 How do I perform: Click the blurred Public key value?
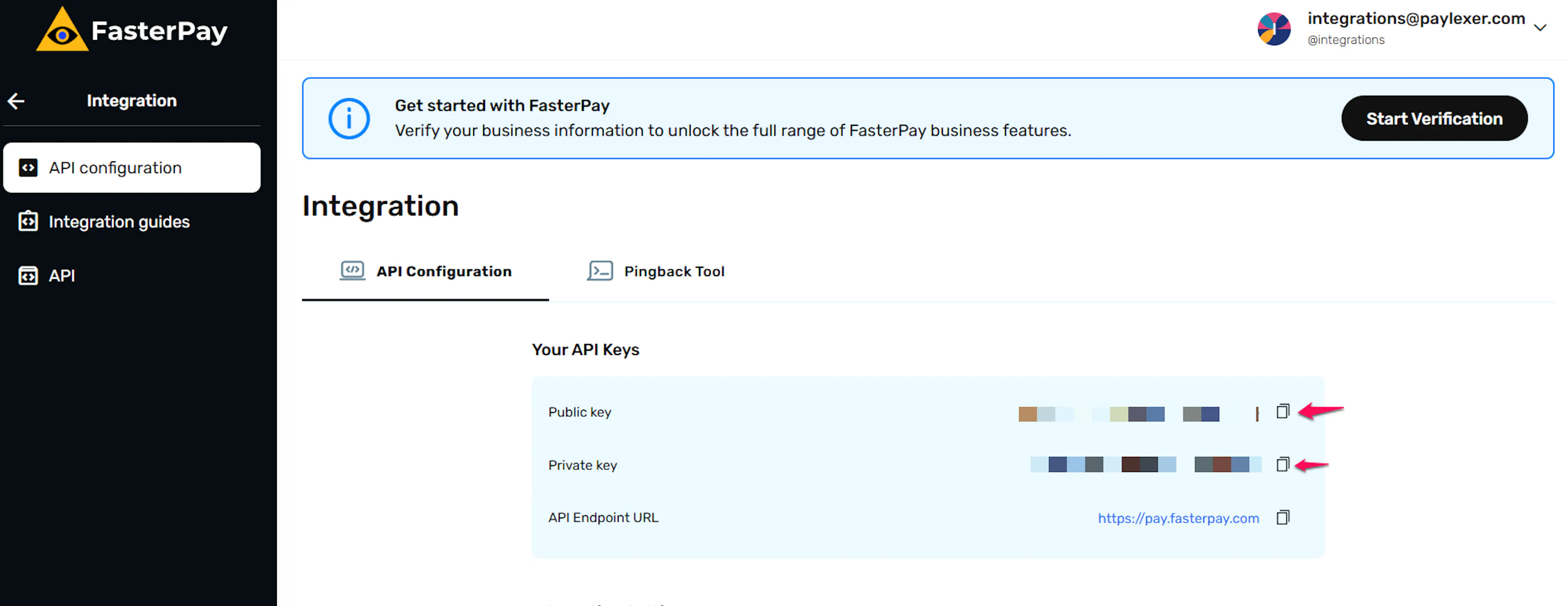(x=1138, y=414)
